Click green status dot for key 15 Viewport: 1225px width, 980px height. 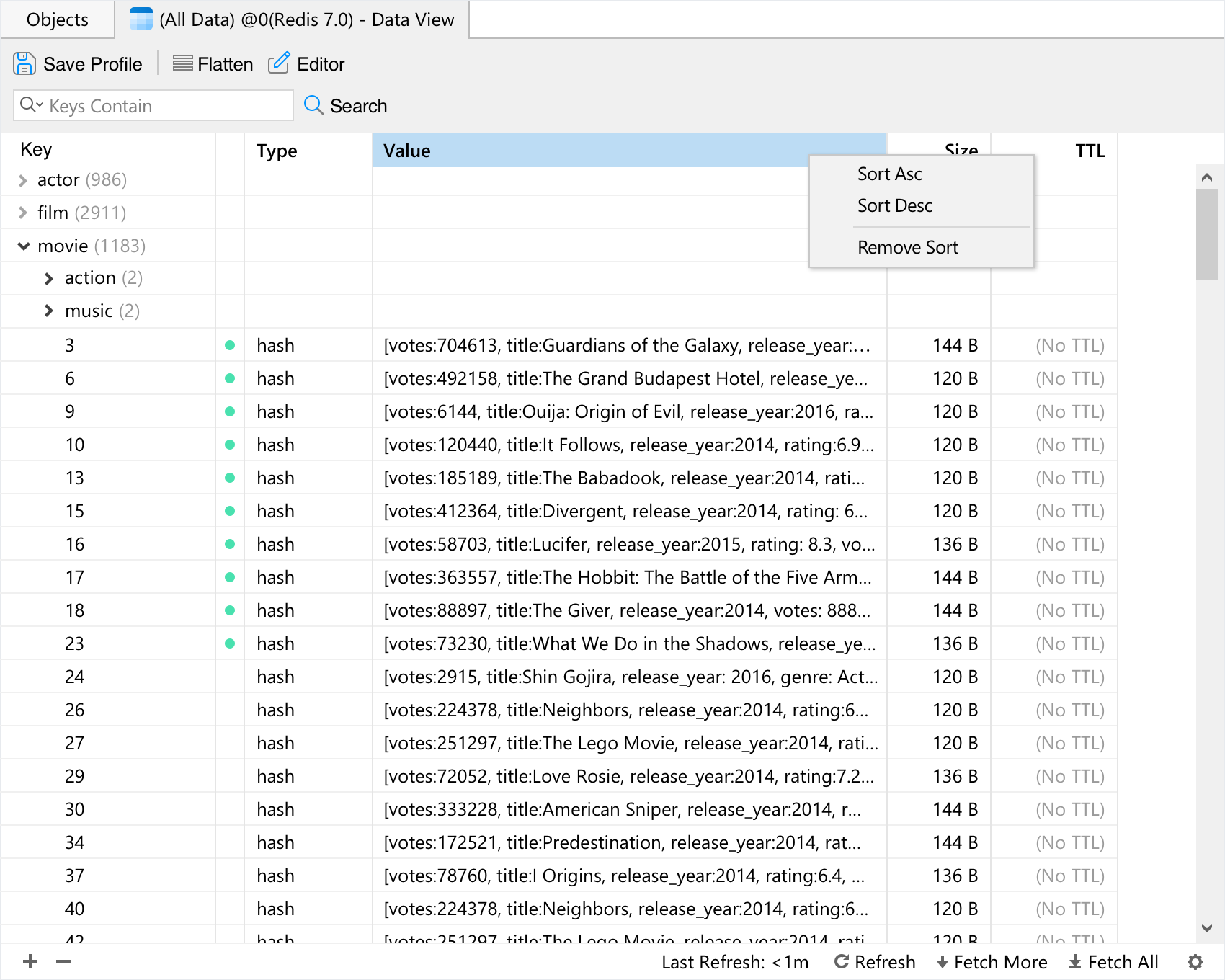[230, 511]
